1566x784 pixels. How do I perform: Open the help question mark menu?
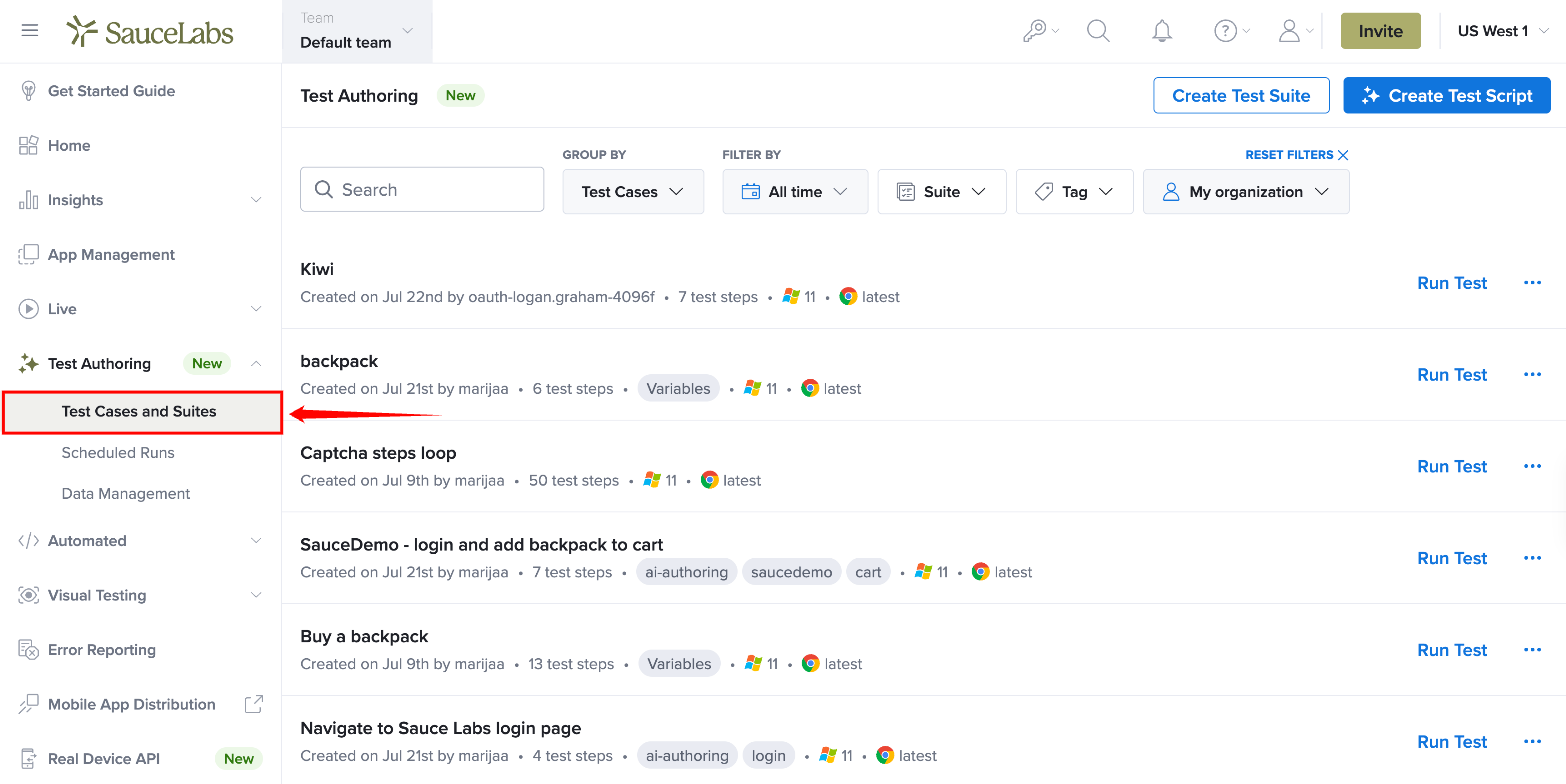(1232, 31)
